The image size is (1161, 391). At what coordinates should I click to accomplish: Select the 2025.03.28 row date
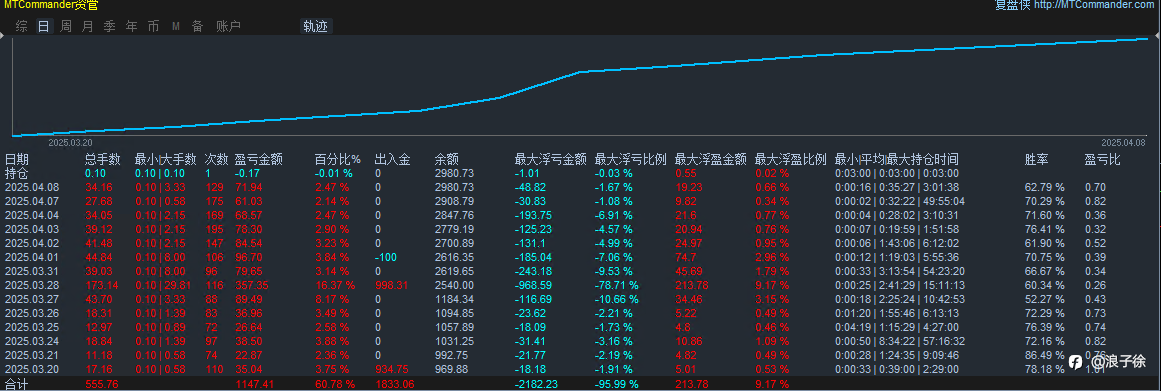pos(32,284)
